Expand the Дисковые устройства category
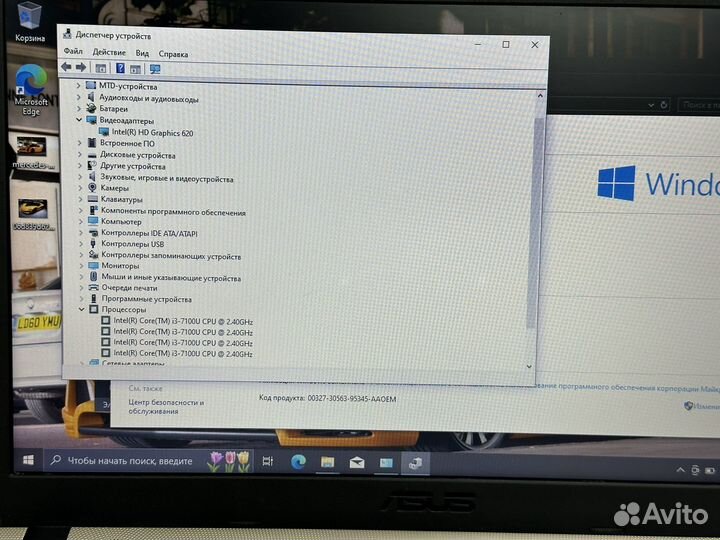Viewport: 720px width, 540px height. (x=81, y=155)
